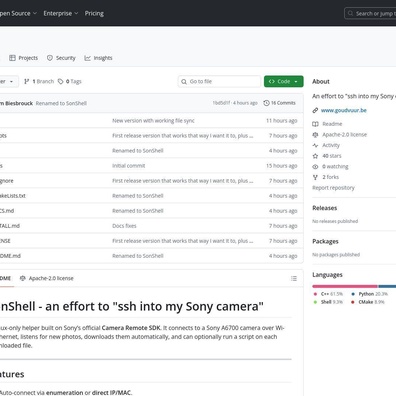Viewport: 396px width, 396px height.
Task: Open the Releases section heading
Action: click(325, 208)
